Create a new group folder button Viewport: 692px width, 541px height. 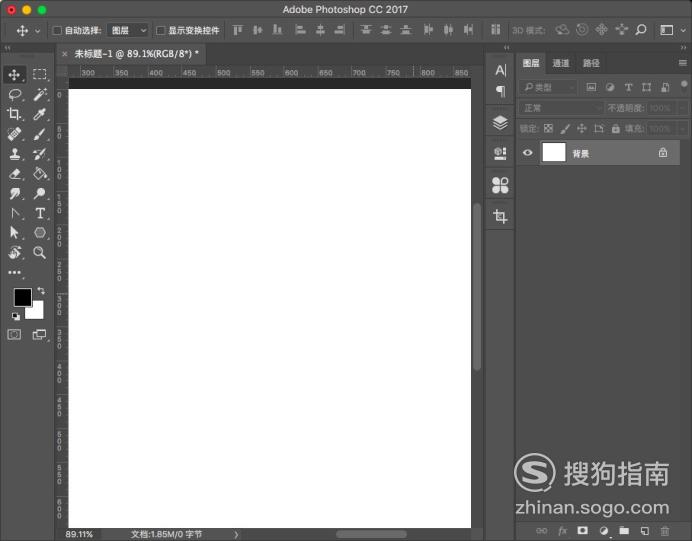[624, 530]
